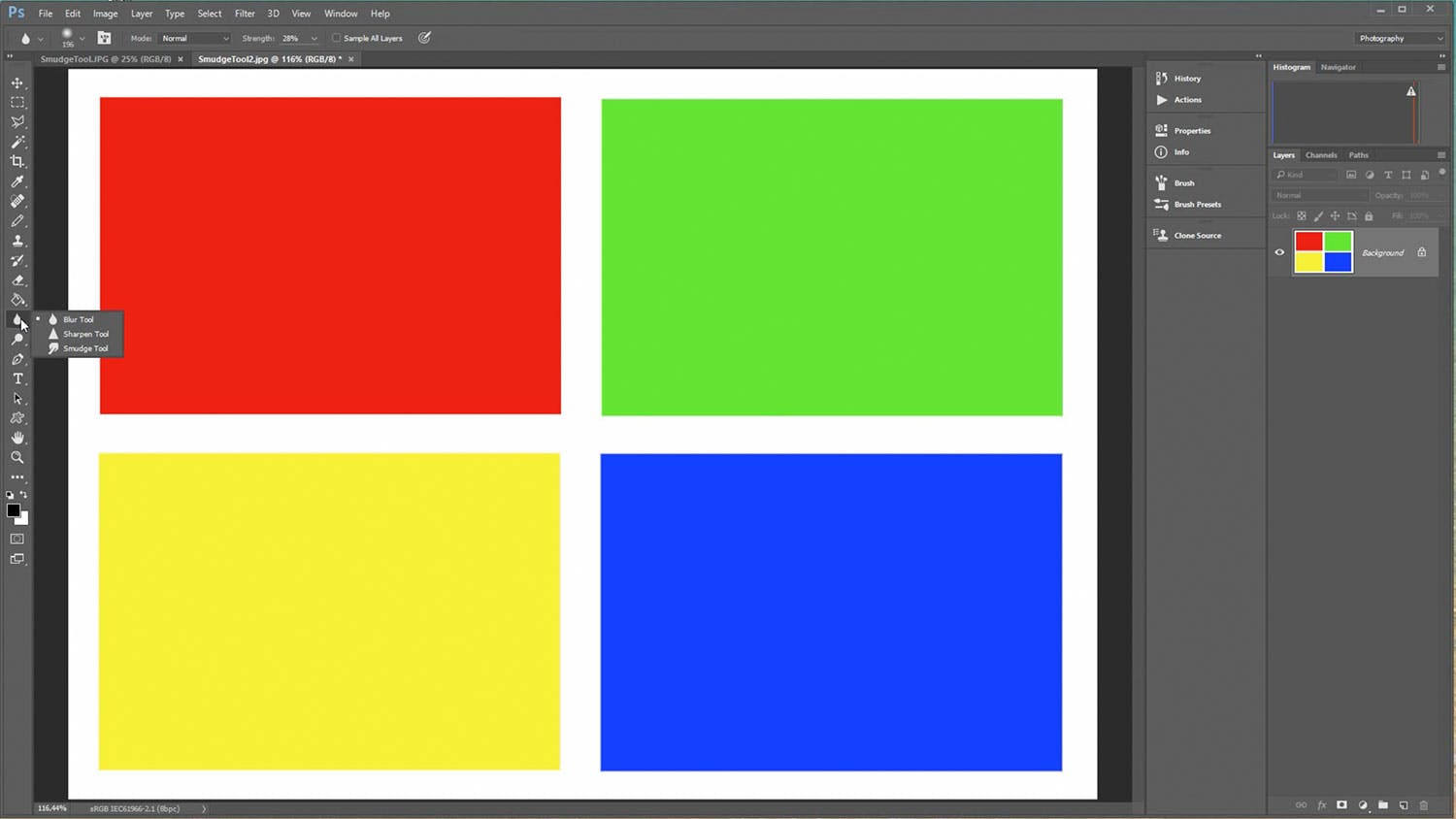Choose Smudge Tool from the flyout menu

[84, 348]
